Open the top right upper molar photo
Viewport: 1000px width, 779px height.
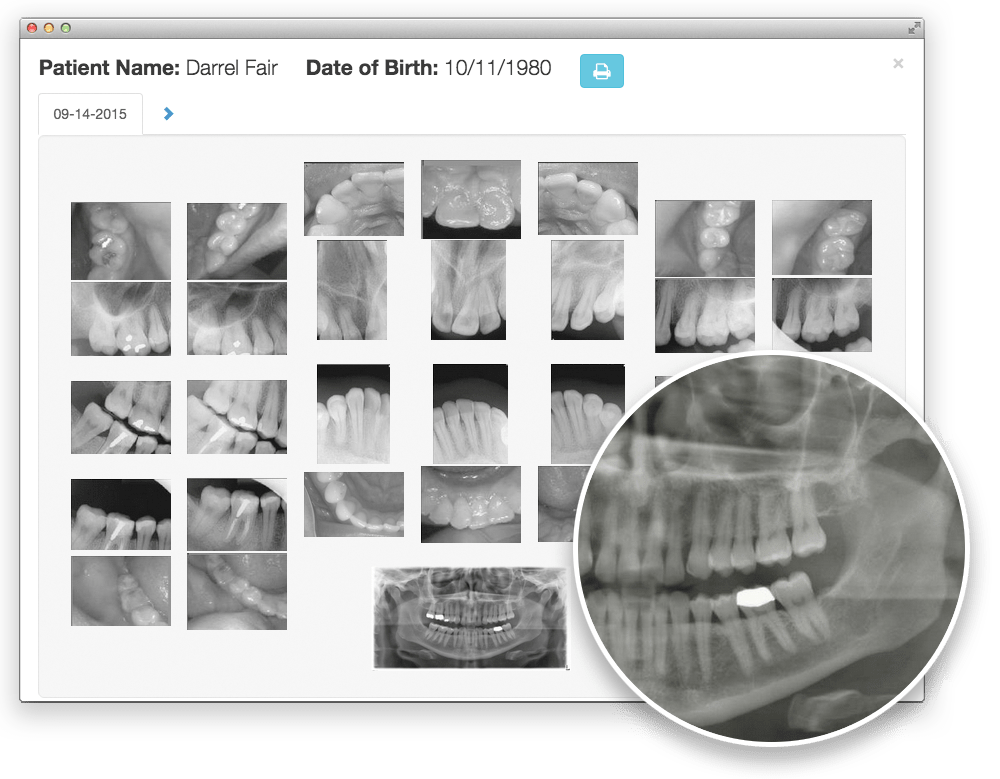(821, 237)
